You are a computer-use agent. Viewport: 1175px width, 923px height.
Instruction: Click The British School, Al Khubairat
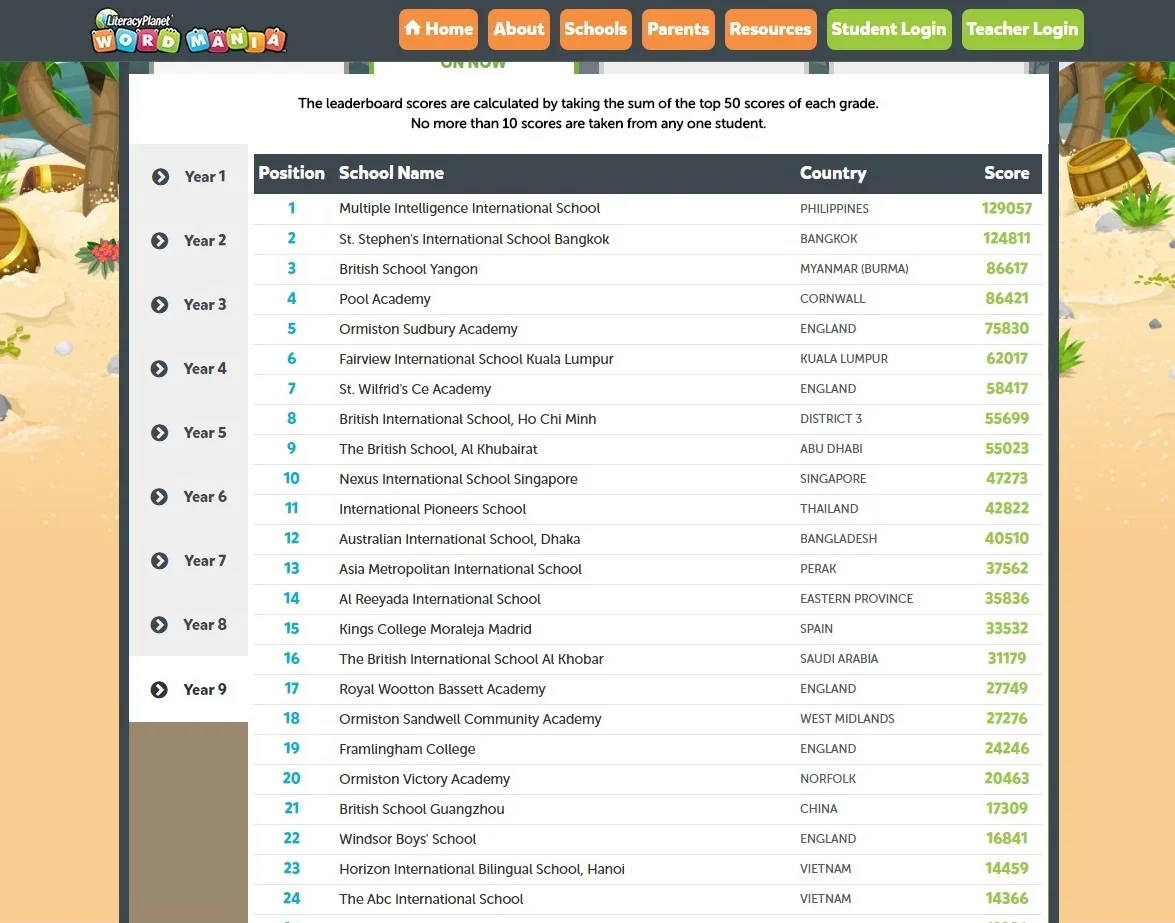(438, 449)
